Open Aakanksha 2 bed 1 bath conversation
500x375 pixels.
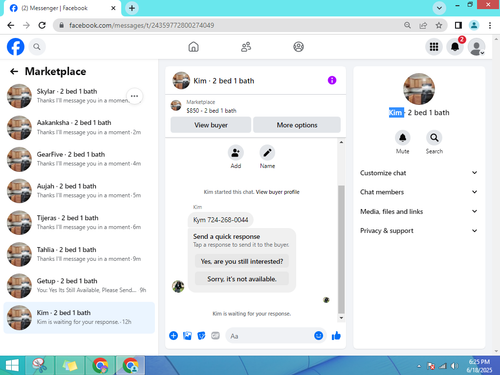(x=79, y=128)
